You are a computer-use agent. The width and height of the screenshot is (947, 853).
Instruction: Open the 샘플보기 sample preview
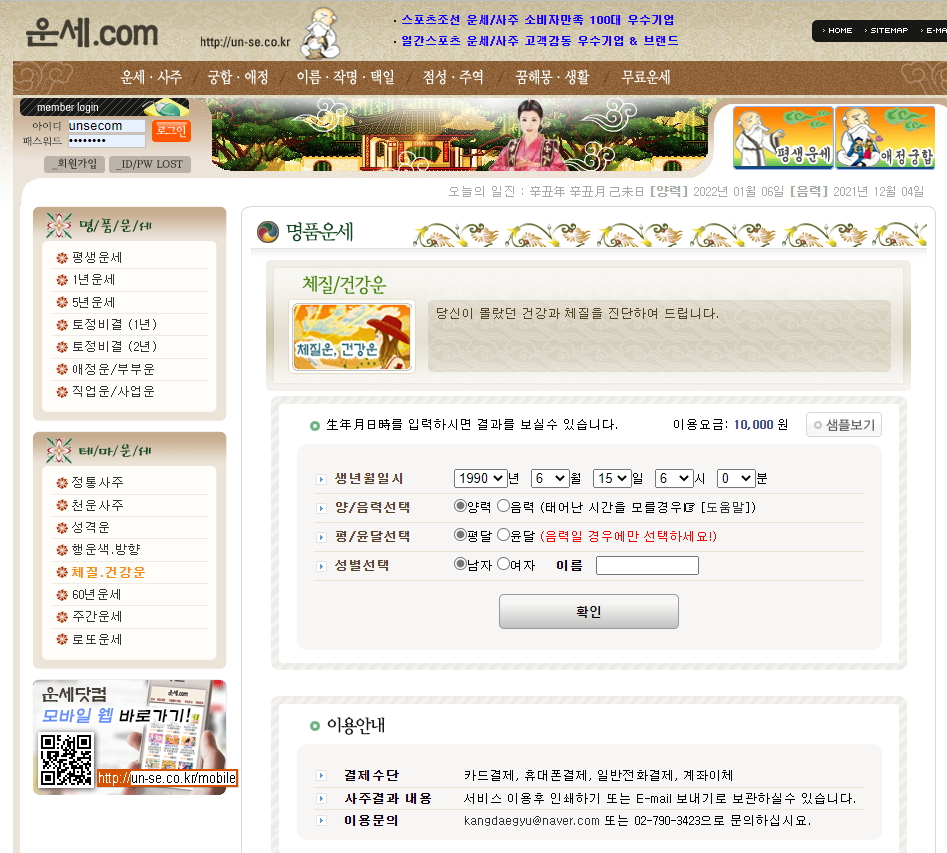843,425
